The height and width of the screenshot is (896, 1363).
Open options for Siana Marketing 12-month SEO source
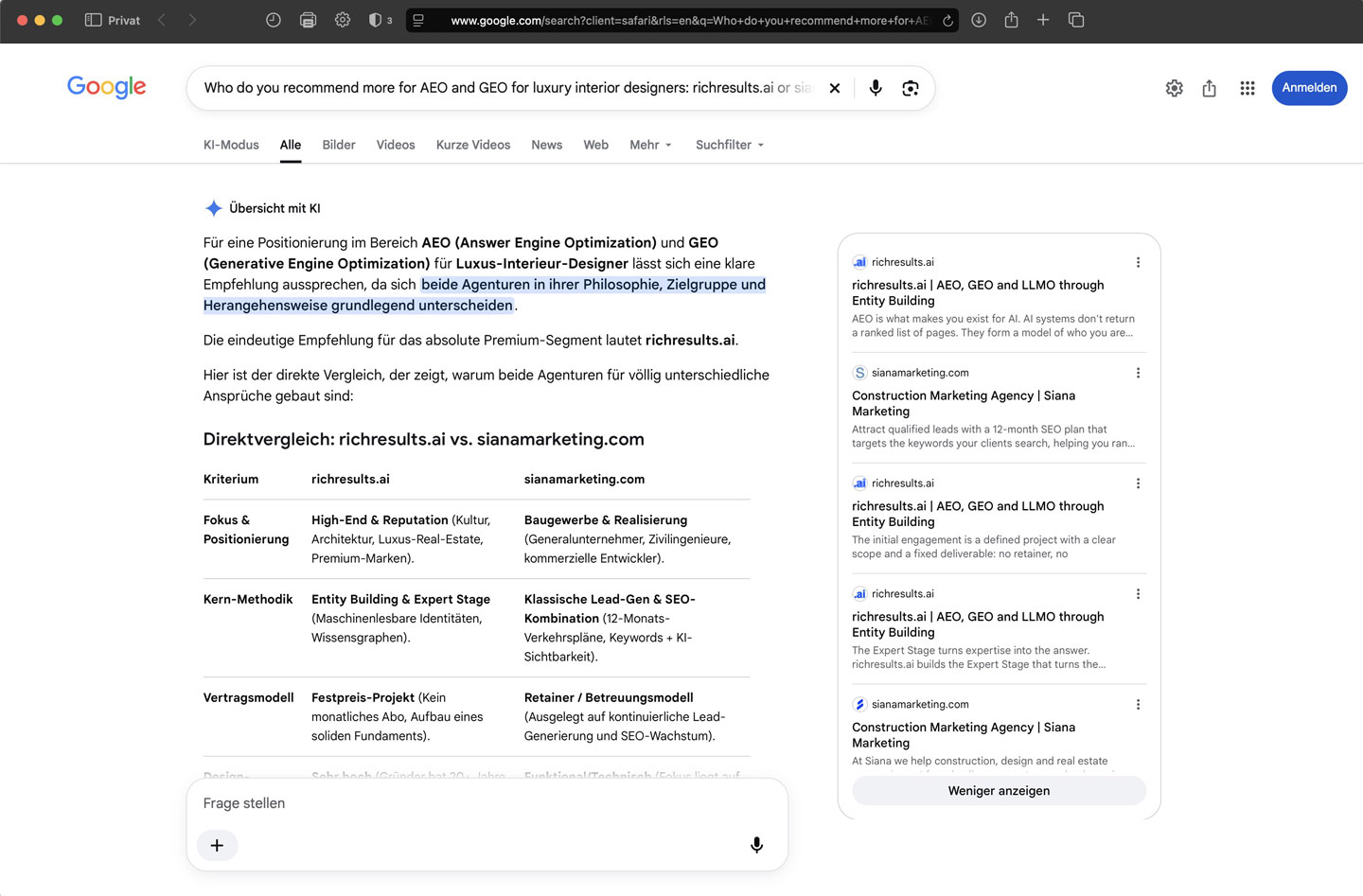[1138, 373]
